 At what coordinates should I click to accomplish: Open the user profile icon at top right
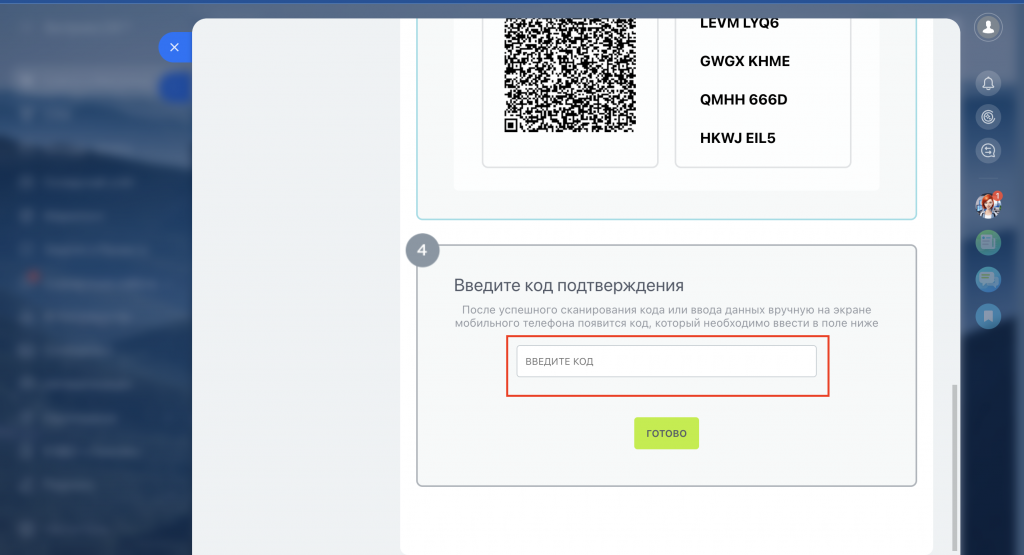click(x=988, y=27)
